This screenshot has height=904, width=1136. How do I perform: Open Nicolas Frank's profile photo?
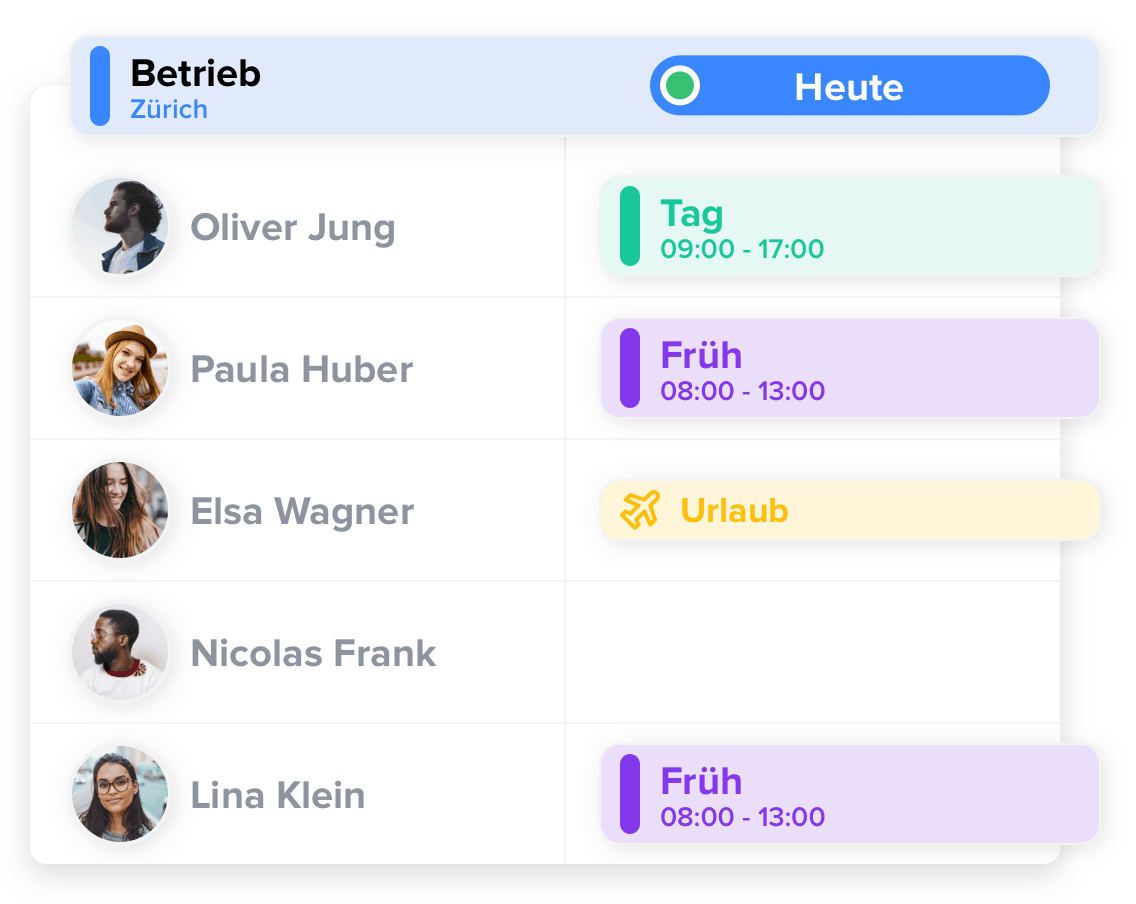point(120,652)
